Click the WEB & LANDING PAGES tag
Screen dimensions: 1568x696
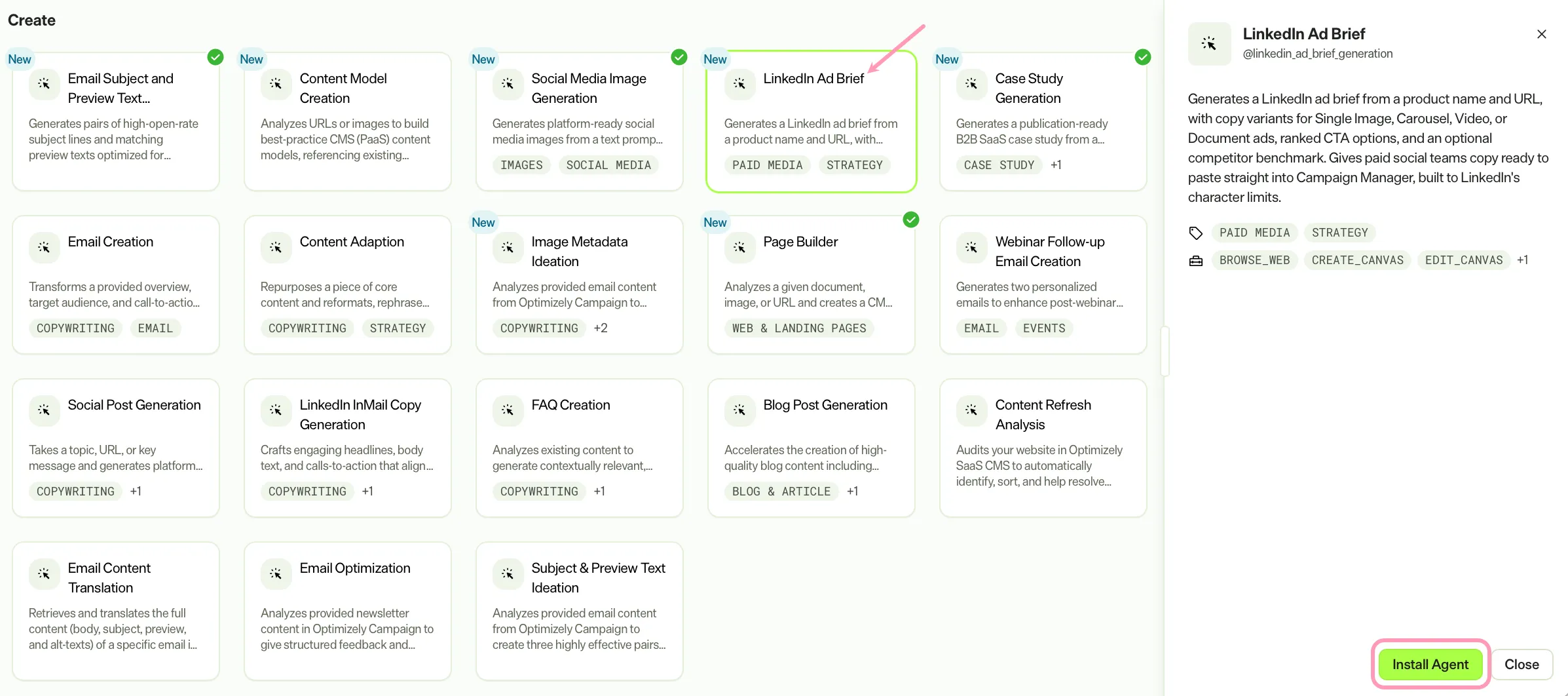[799, 328]
